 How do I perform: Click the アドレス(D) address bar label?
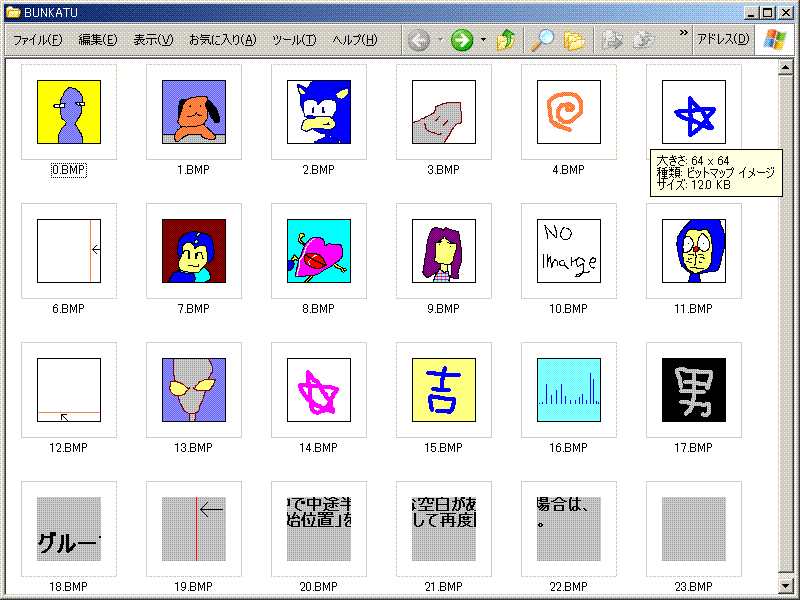point(723,40)
